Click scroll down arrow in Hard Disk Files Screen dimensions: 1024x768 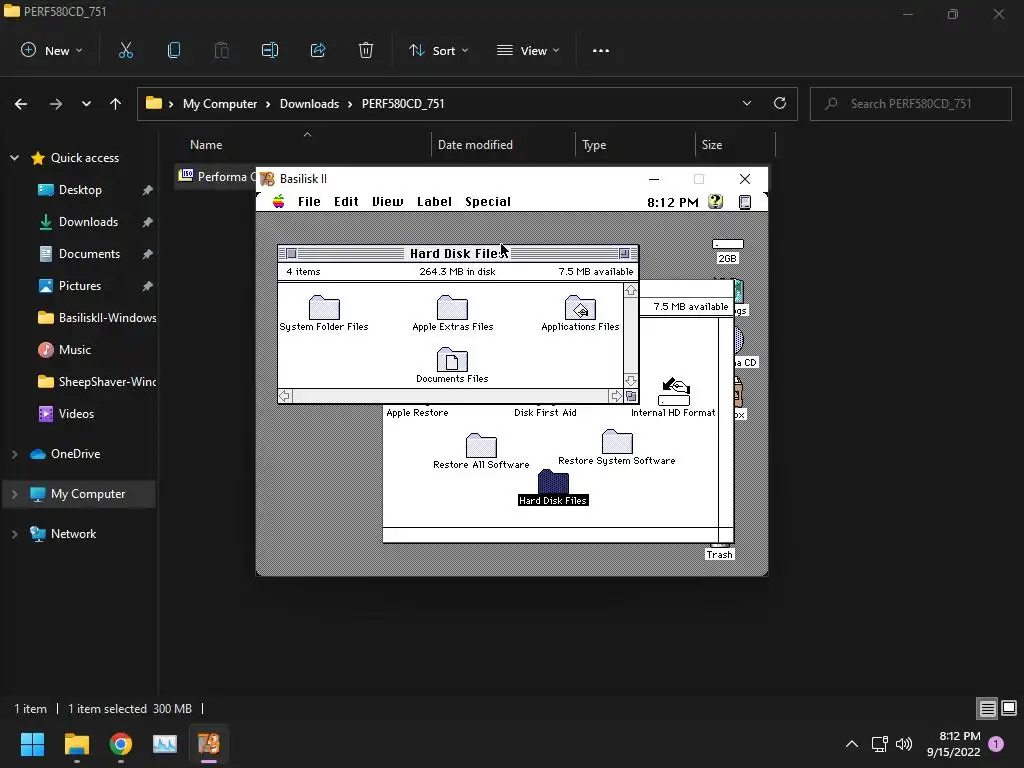click(x=630, y=381)
